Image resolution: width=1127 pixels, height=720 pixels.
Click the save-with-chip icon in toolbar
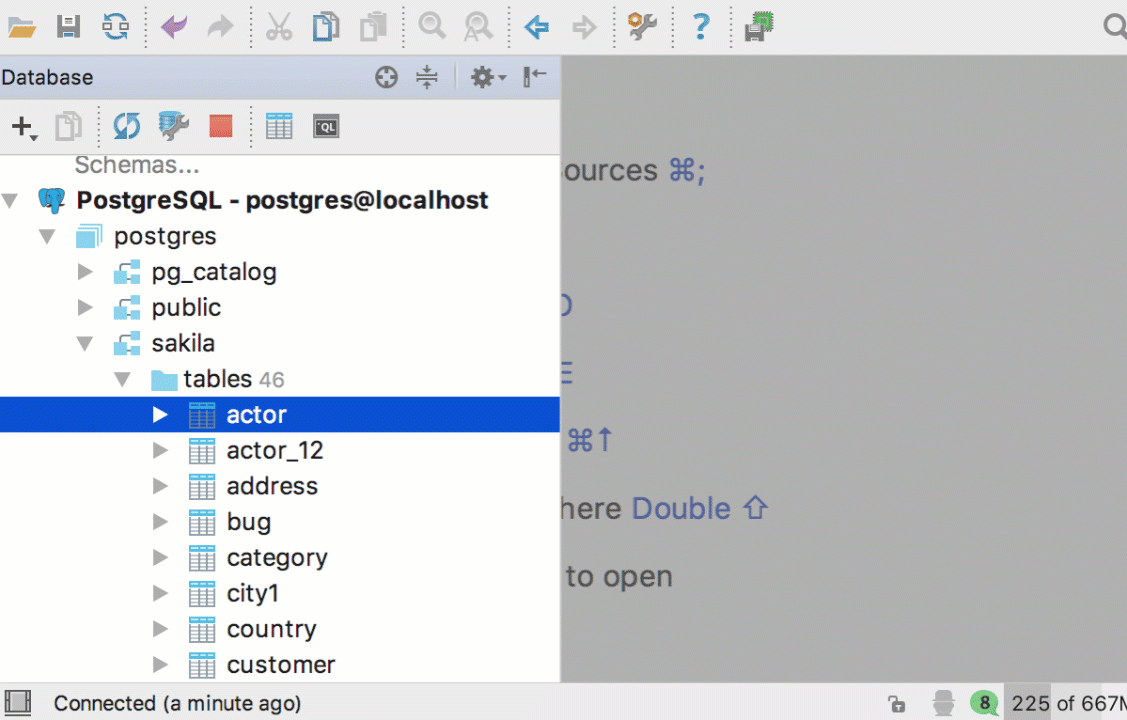tap(758, 27)
